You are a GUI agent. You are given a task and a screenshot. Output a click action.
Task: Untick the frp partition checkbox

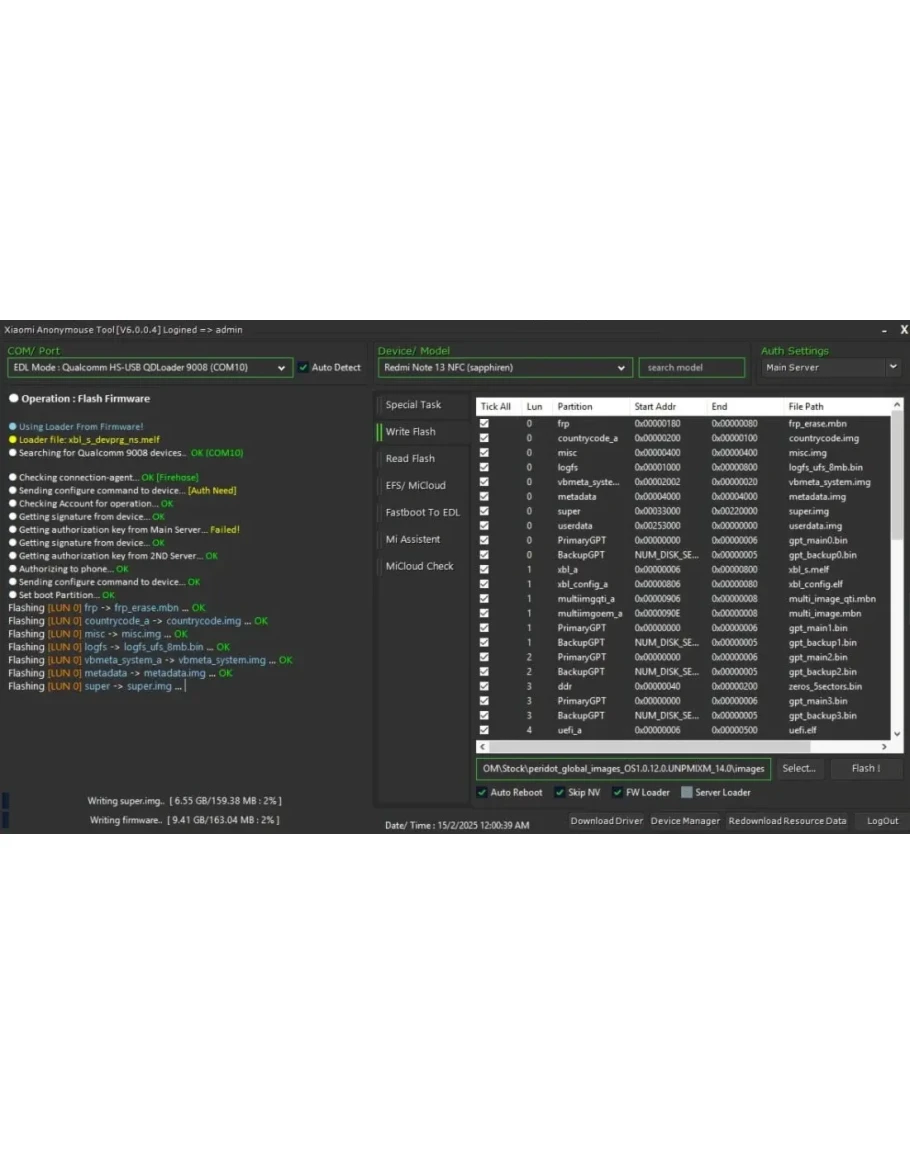[484, 424]
